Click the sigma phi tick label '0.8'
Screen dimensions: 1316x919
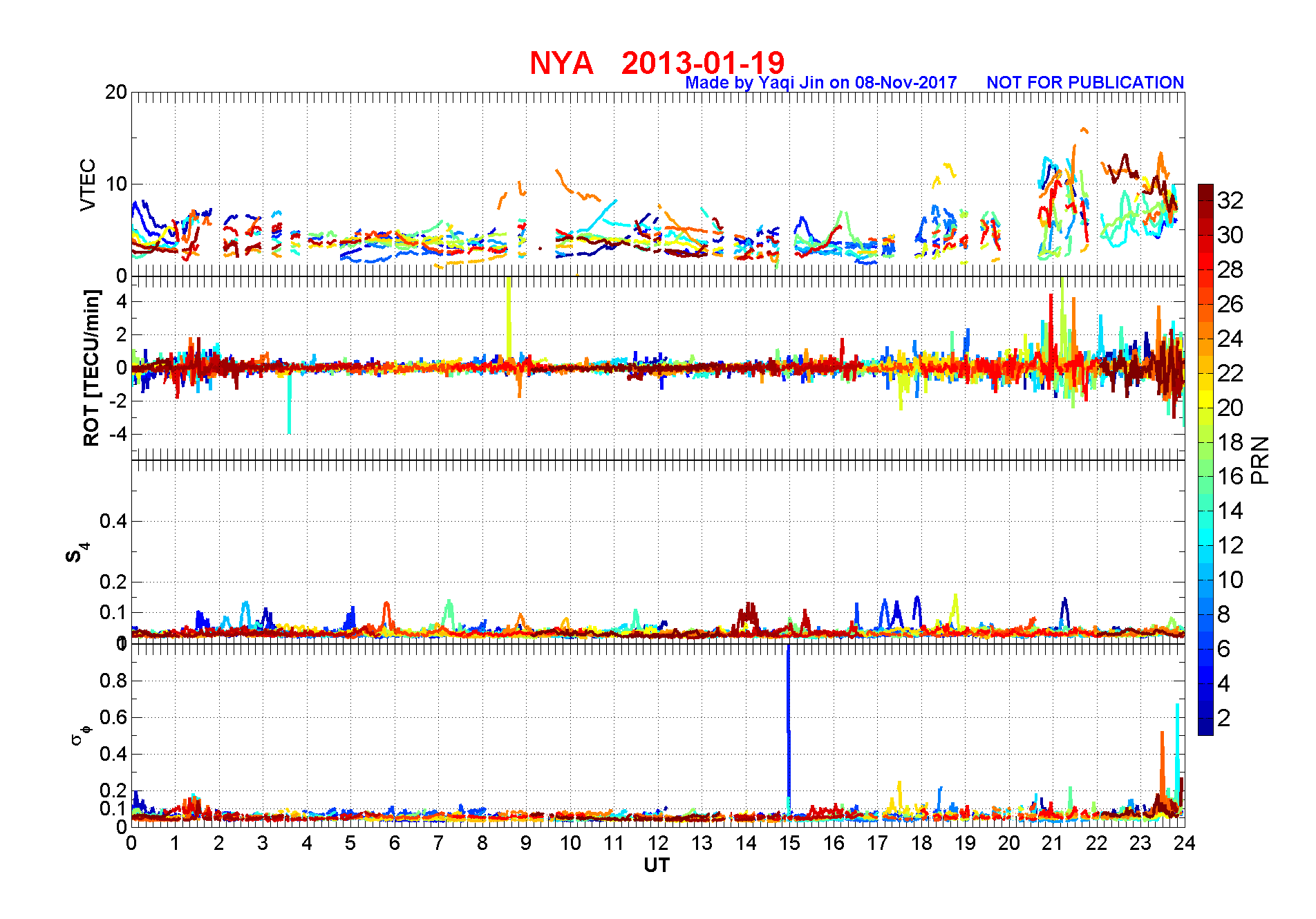[x=113, y=681]
